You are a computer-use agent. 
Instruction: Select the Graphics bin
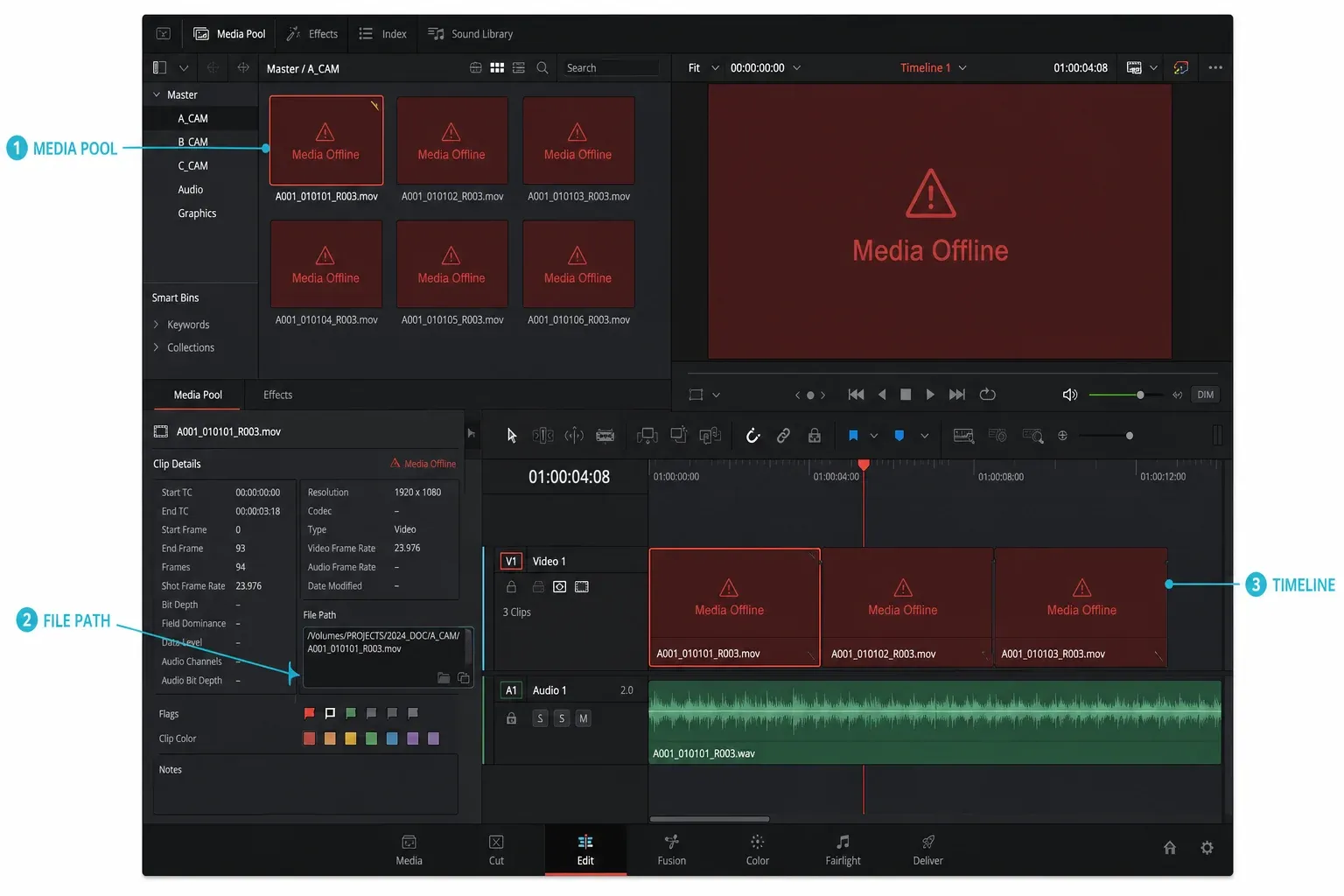click(x=197, y=213)
